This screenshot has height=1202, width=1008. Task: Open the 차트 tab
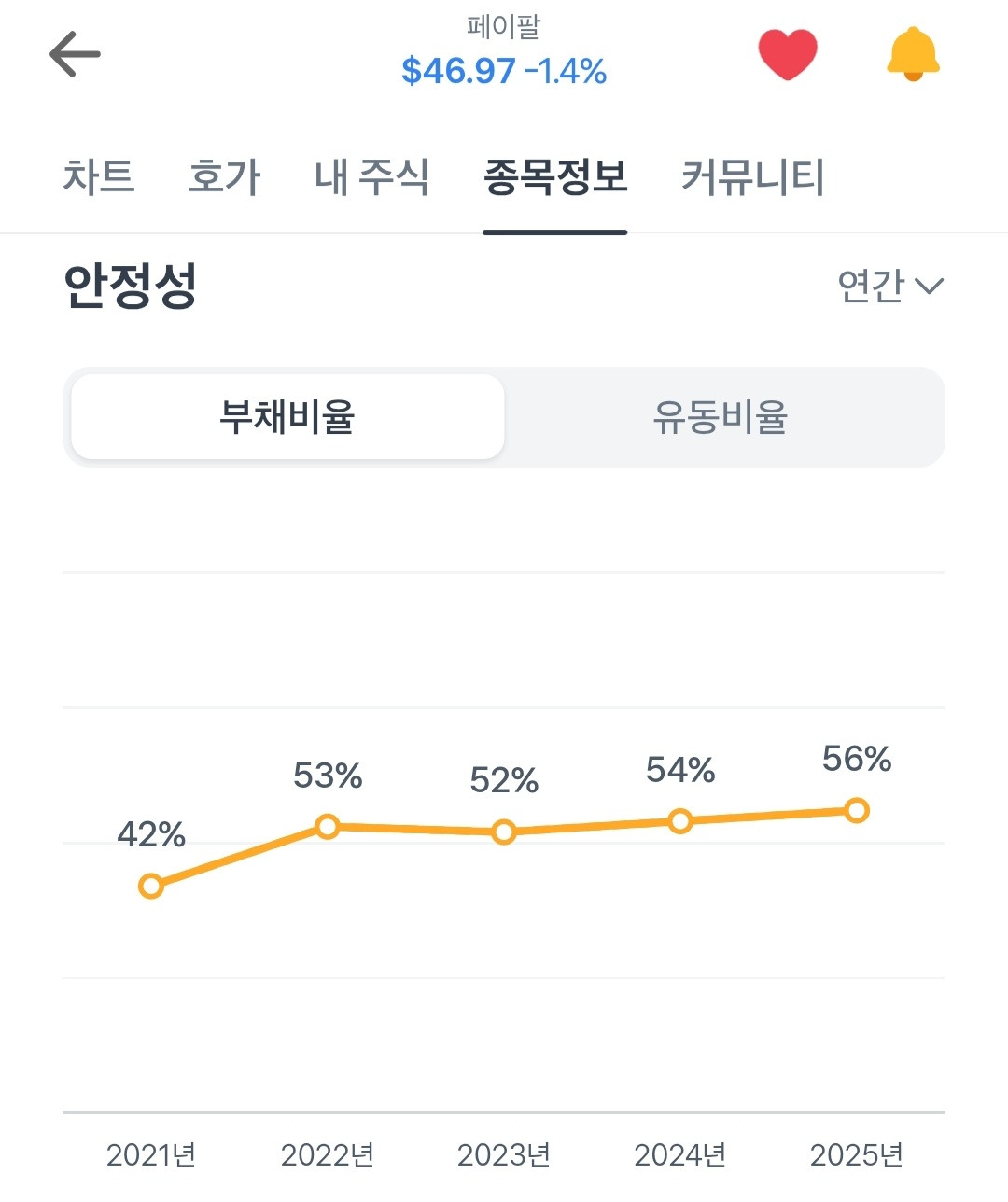point(99,177)
